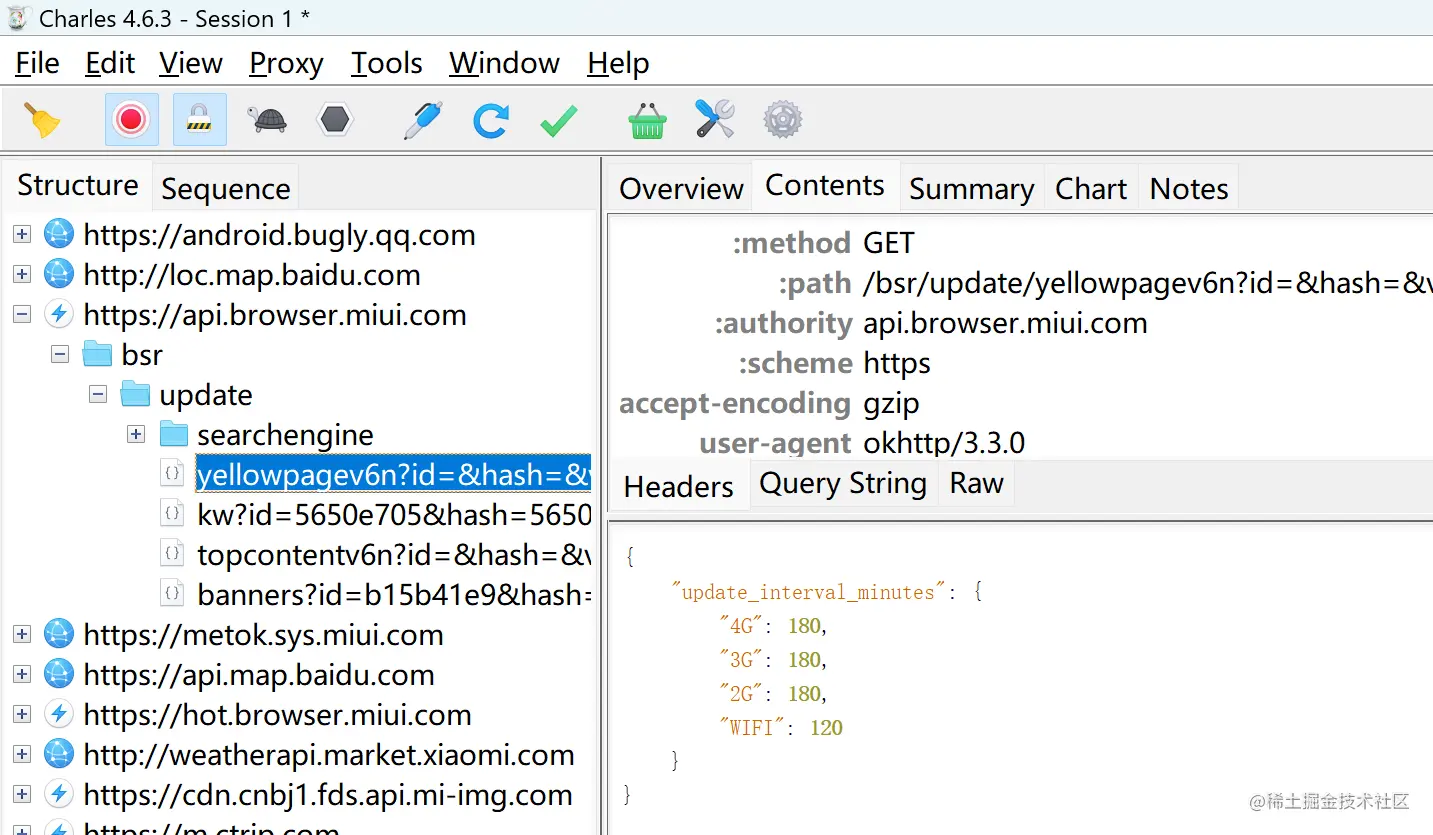Screen dimensions: 1433x835
Task: Toggle the hexagon Breakpoints icon
Action: pyautogui.click(x=335, y=120)
